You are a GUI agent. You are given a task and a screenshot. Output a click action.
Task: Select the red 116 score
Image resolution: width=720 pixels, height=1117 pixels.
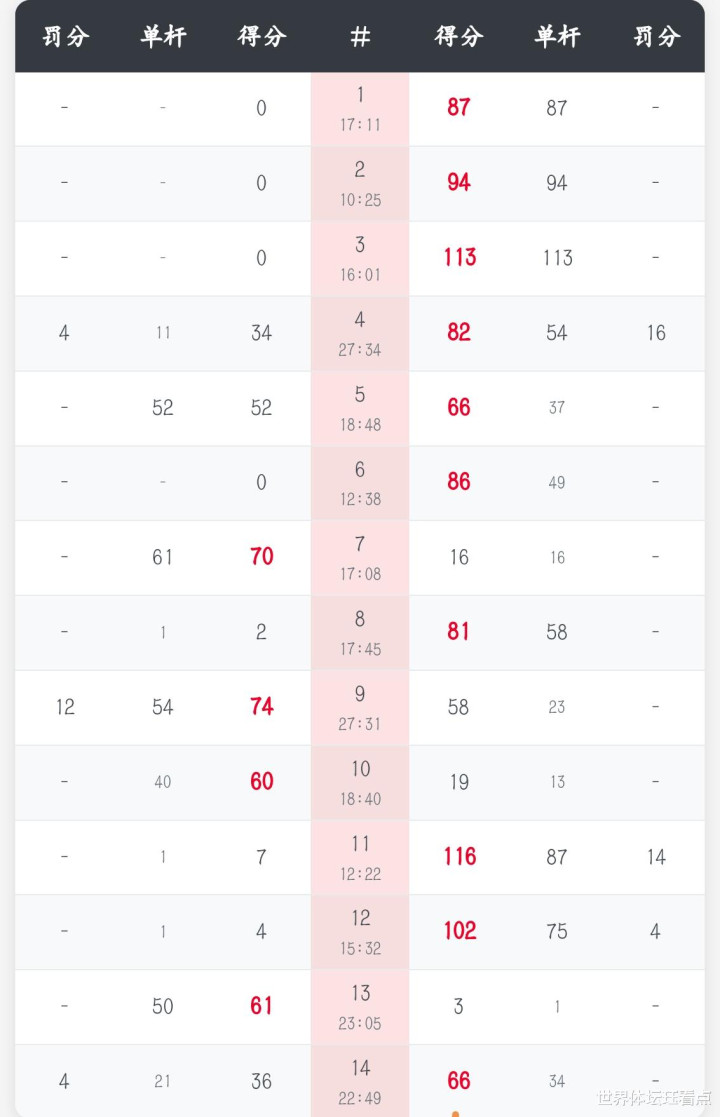(459, 857)
